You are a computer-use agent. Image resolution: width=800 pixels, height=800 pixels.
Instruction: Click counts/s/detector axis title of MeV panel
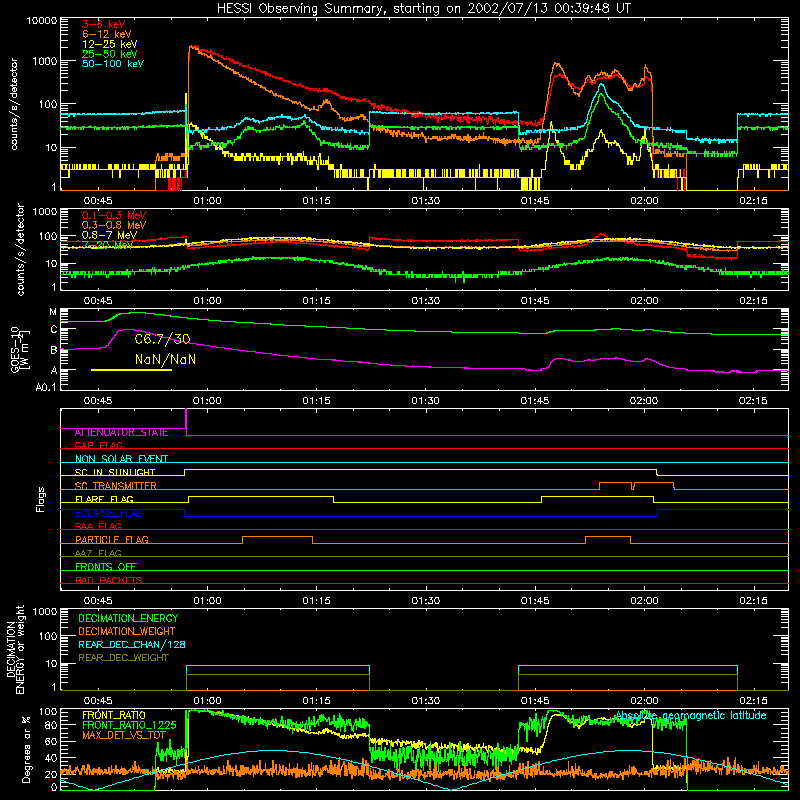point(20,250)
